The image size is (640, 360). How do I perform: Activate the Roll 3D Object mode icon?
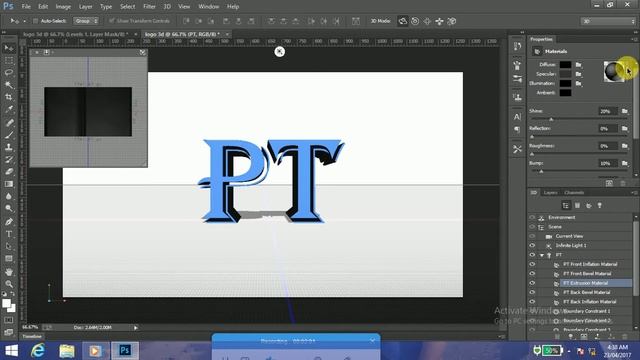pos(415,21)
